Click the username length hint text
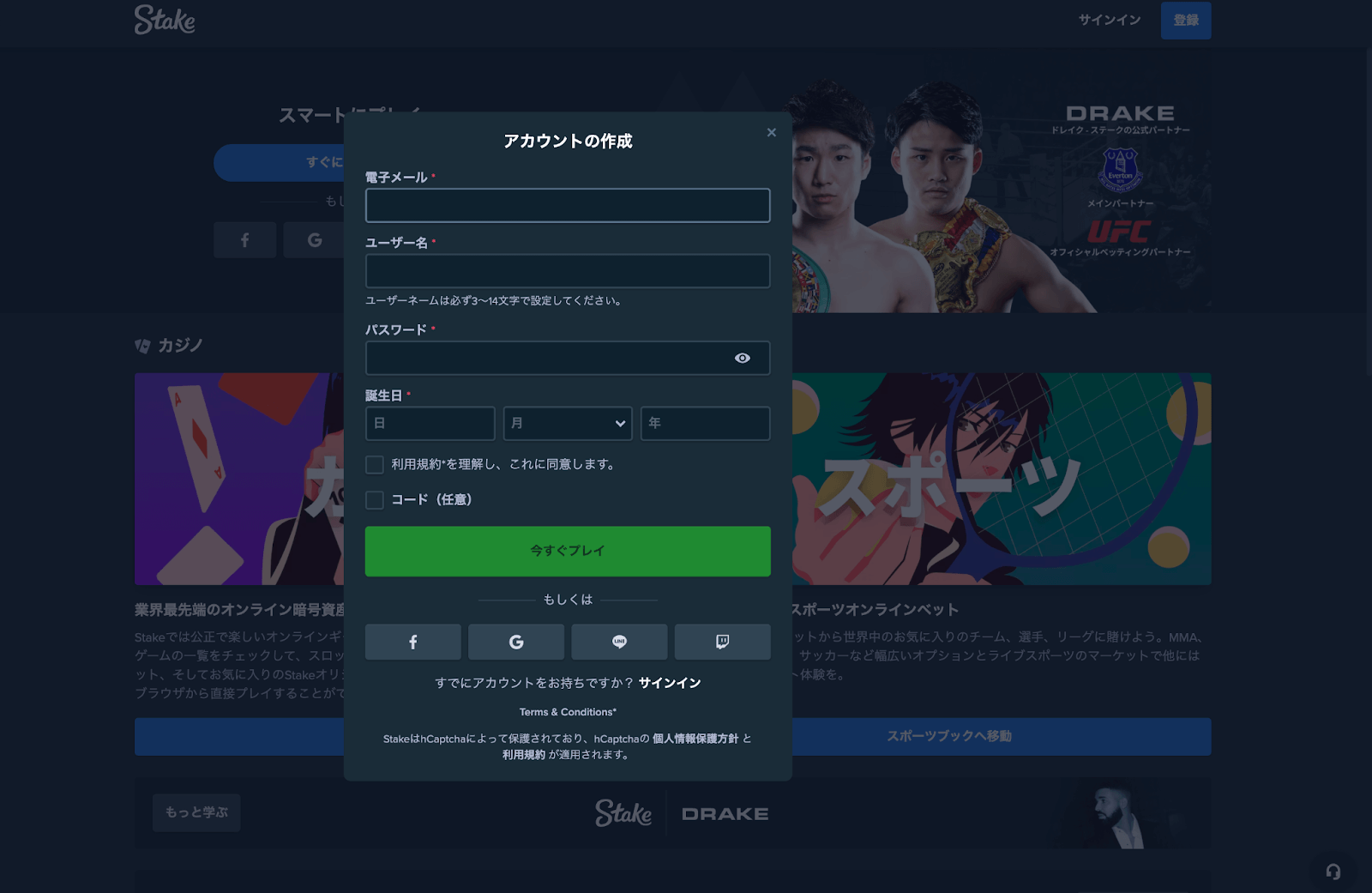This screenshot has width=1372, height=893. (x=495, y=301)
